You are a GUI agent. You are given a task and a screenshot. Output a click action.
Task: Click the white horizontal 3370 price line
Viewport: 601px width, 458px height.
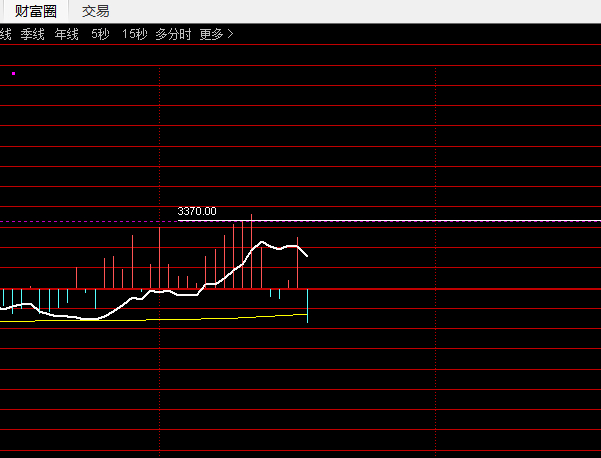[389, 221]
